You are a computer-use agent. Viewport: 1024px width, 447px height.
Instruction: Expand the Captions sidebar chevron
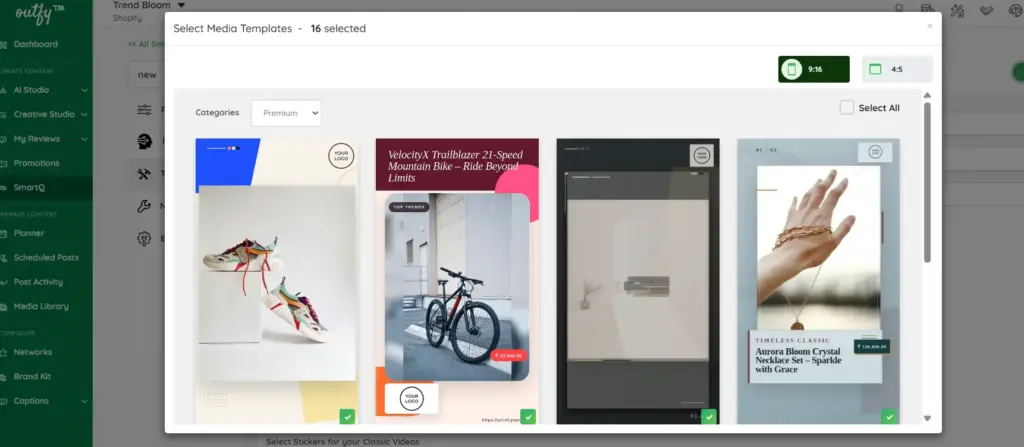pyautogui.click(x=84, y=401)
